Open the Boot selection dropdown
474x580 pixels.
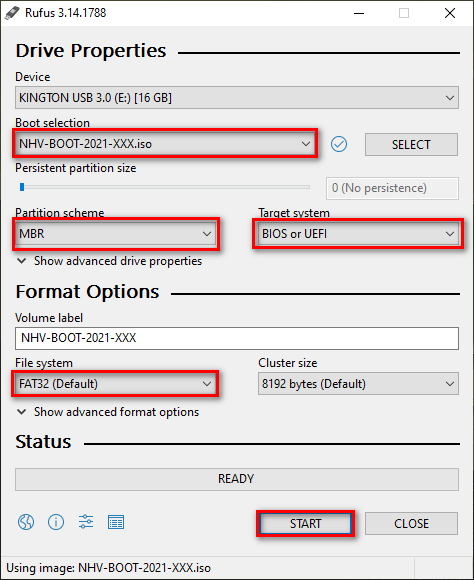pos(165,144)
